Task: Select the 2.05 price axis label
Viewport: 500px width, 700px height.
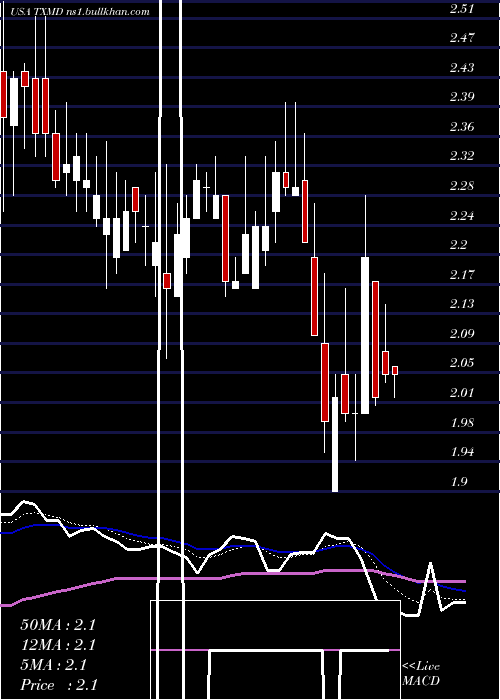Action: (461, 363)
